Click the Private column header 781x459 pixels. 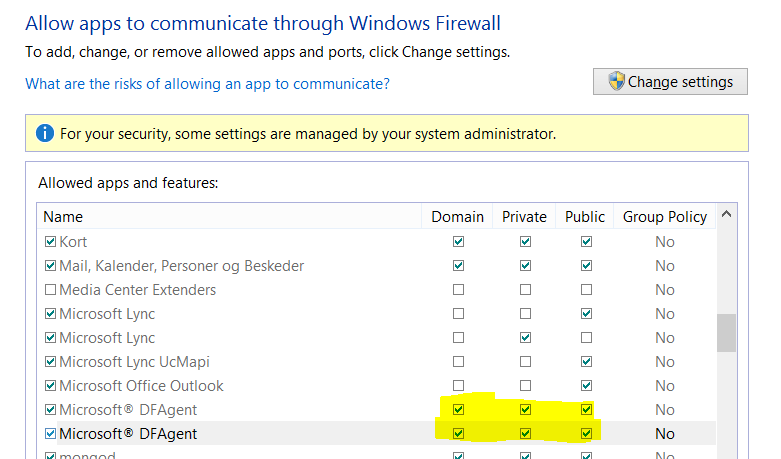(524, 216)
